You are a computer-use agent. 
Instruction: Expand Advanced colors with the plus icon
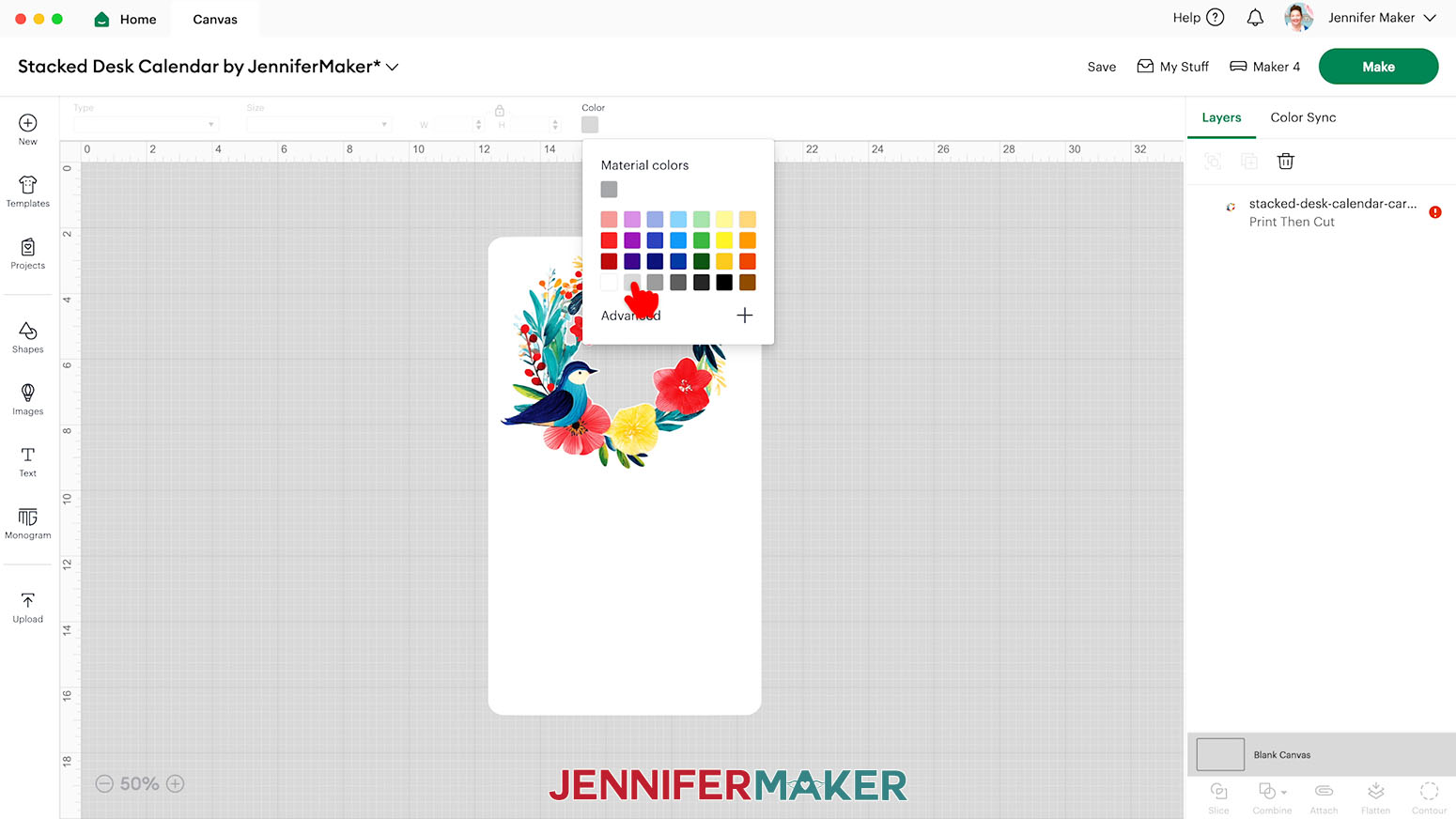(745, 316)
